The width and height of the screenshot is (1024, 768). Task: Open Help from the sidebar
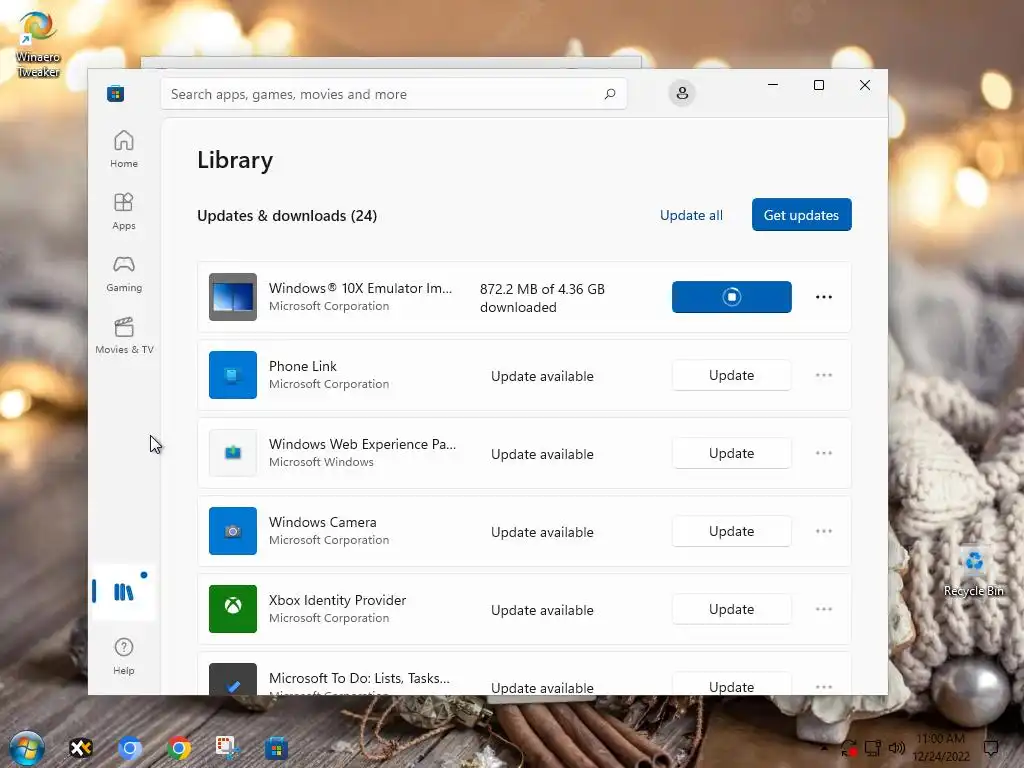(123, 656)
